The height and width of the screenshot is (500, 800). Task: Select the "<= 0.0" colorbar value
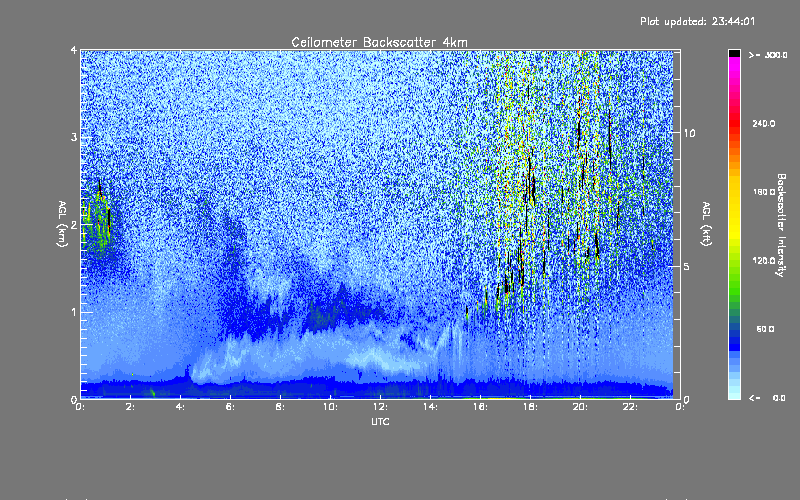click(768, 397)
